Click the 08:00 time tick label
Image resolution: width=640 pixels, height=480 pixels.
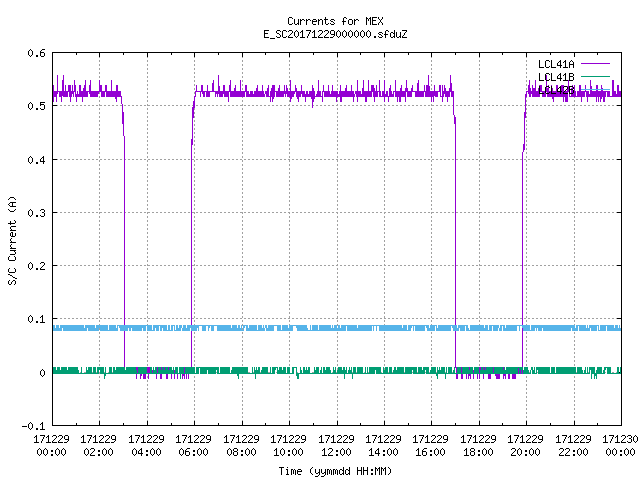click(241, 452)
